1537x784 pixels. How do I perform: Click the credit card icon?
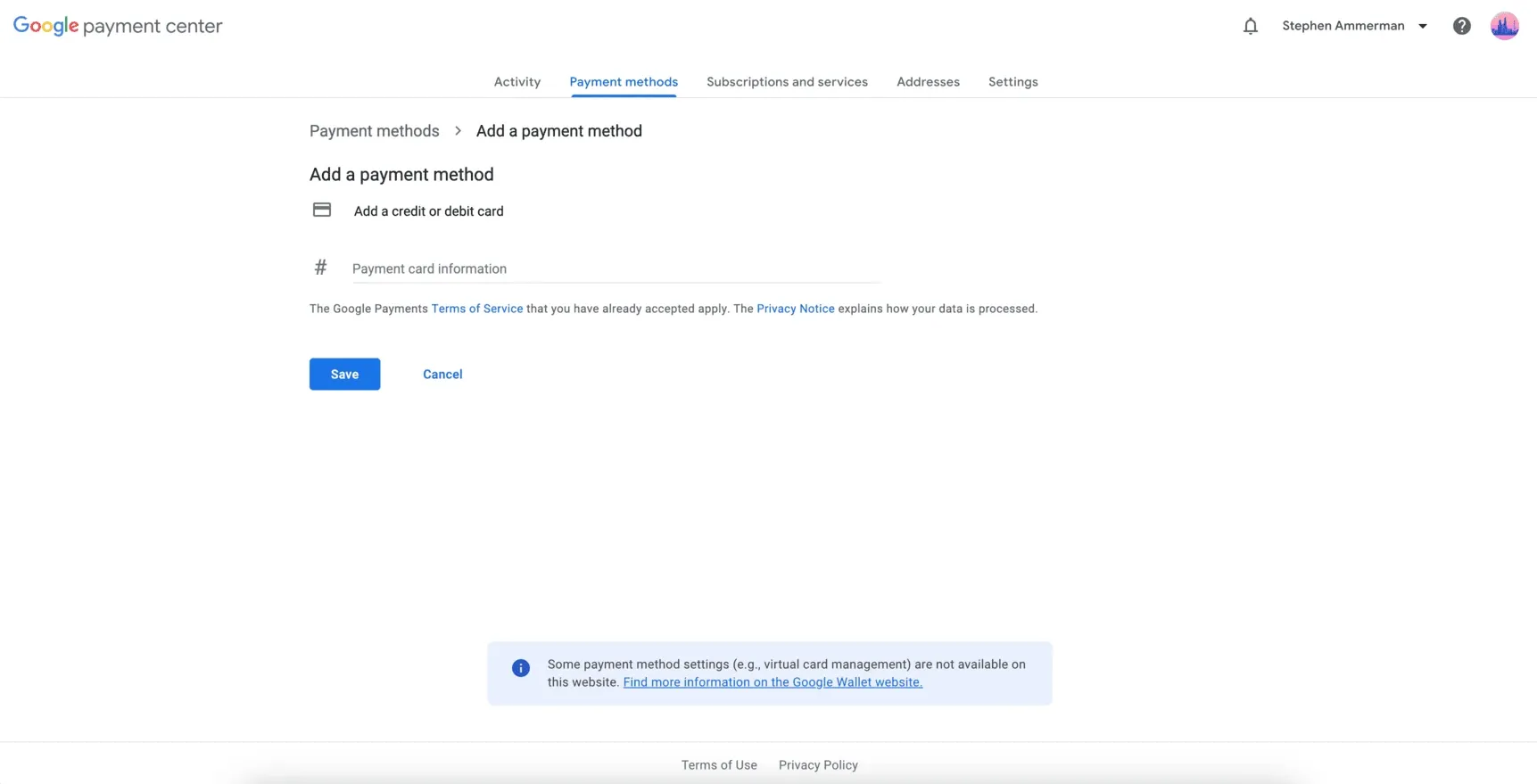tap(322, 210)
